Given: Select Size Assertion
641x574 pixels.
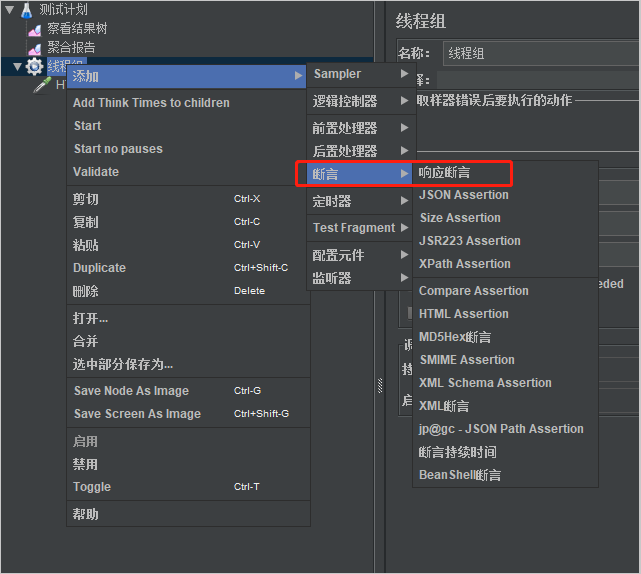Looking at the screenshot, I should pyautogui.click(x=505, y=218).
